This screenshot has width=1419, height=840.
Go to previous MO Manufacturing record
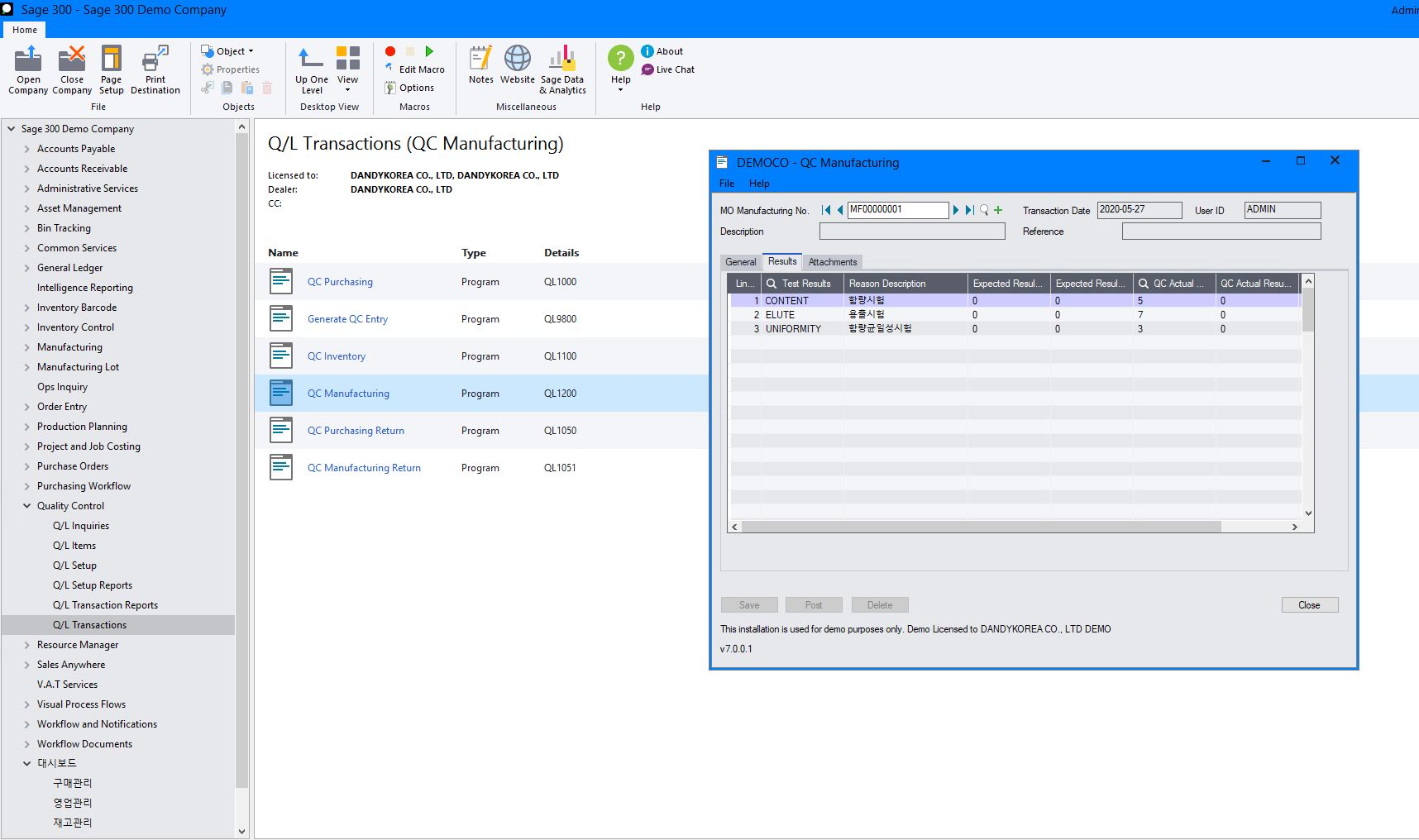[x=840, y=210]
